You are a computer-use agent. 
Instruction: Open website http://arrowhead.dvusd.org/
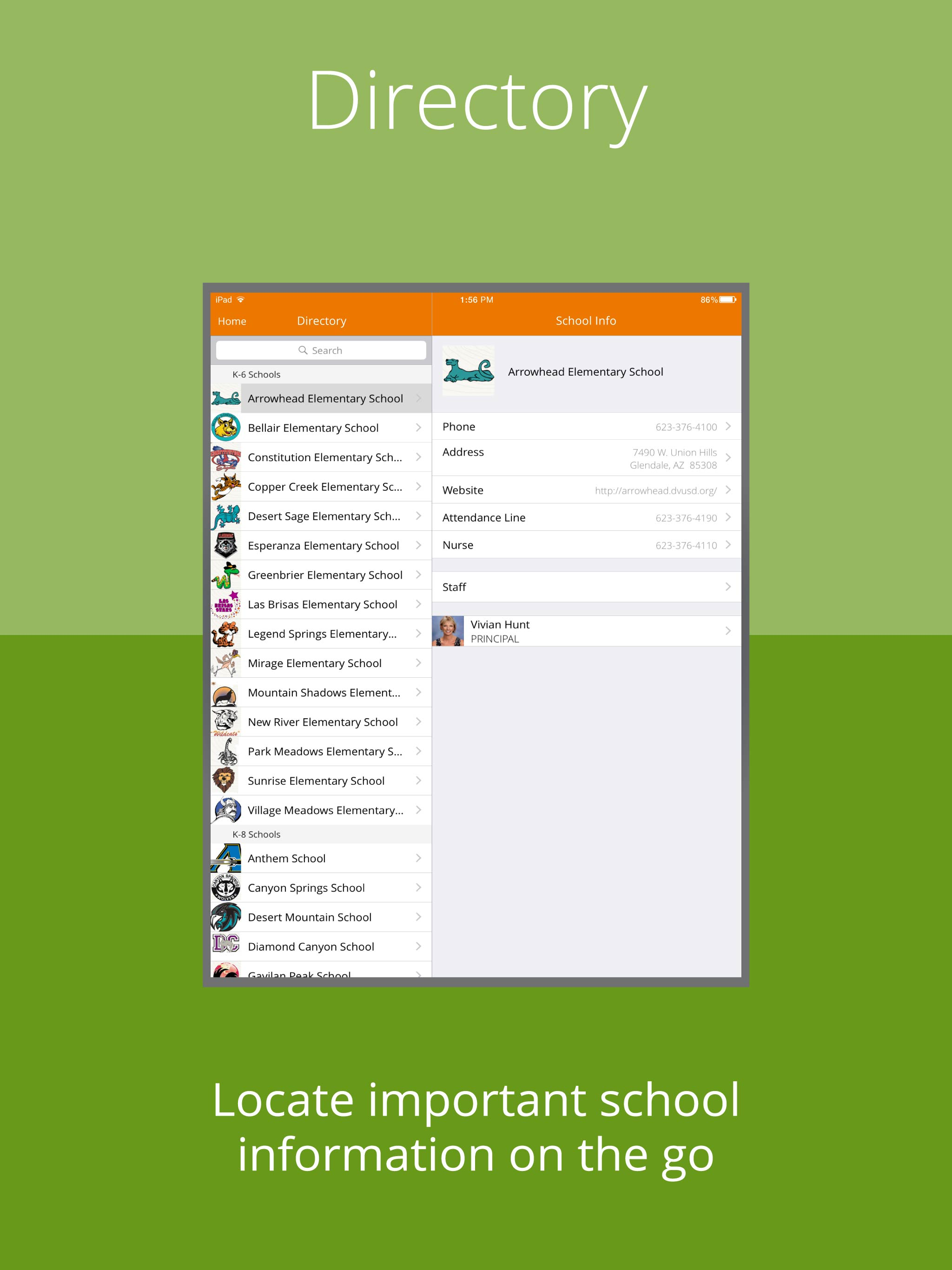pos(656,490)
